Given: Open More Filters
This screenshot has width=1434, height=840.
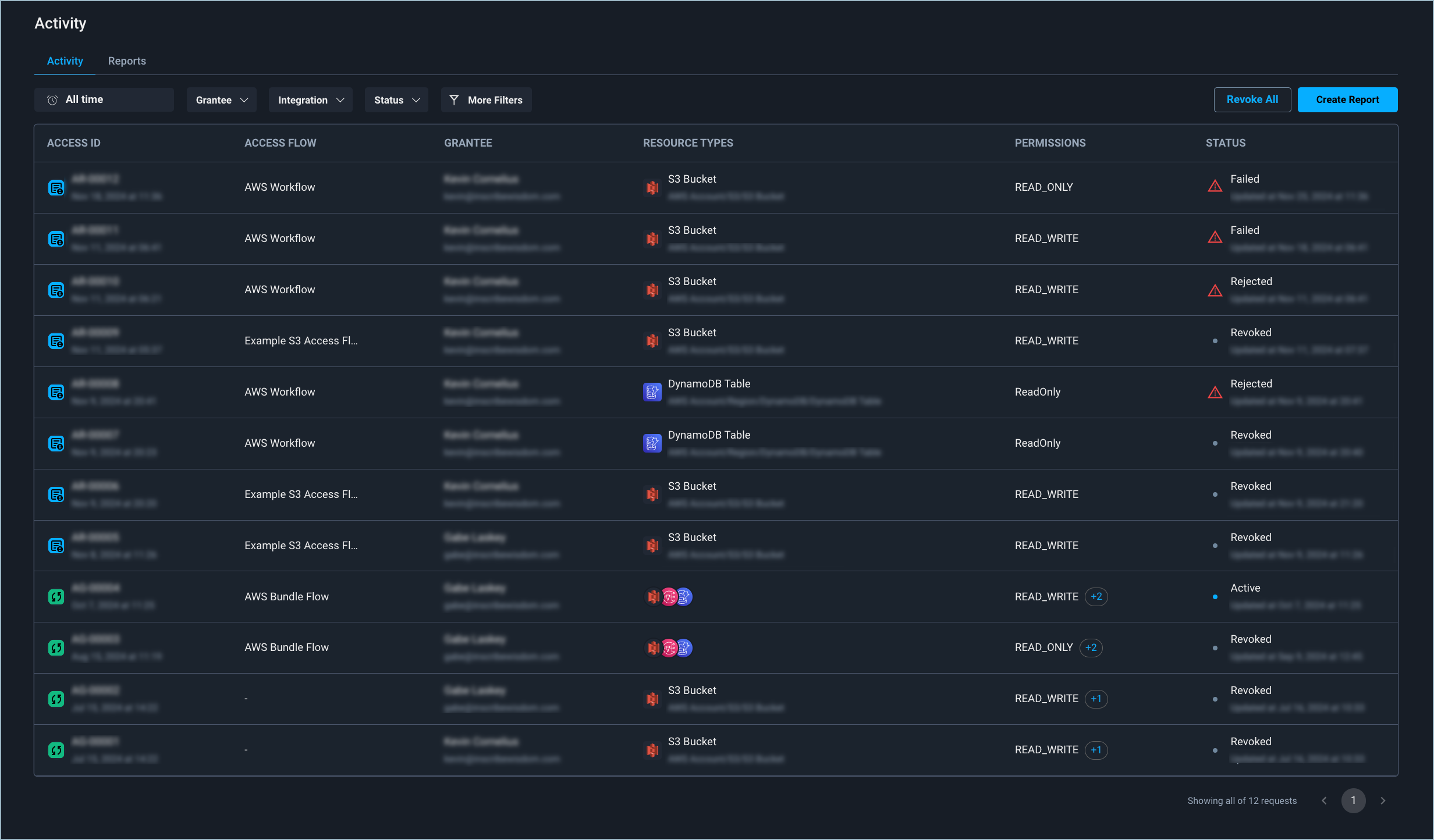Looking at the screenshot, I should click(x=487, y=100).
